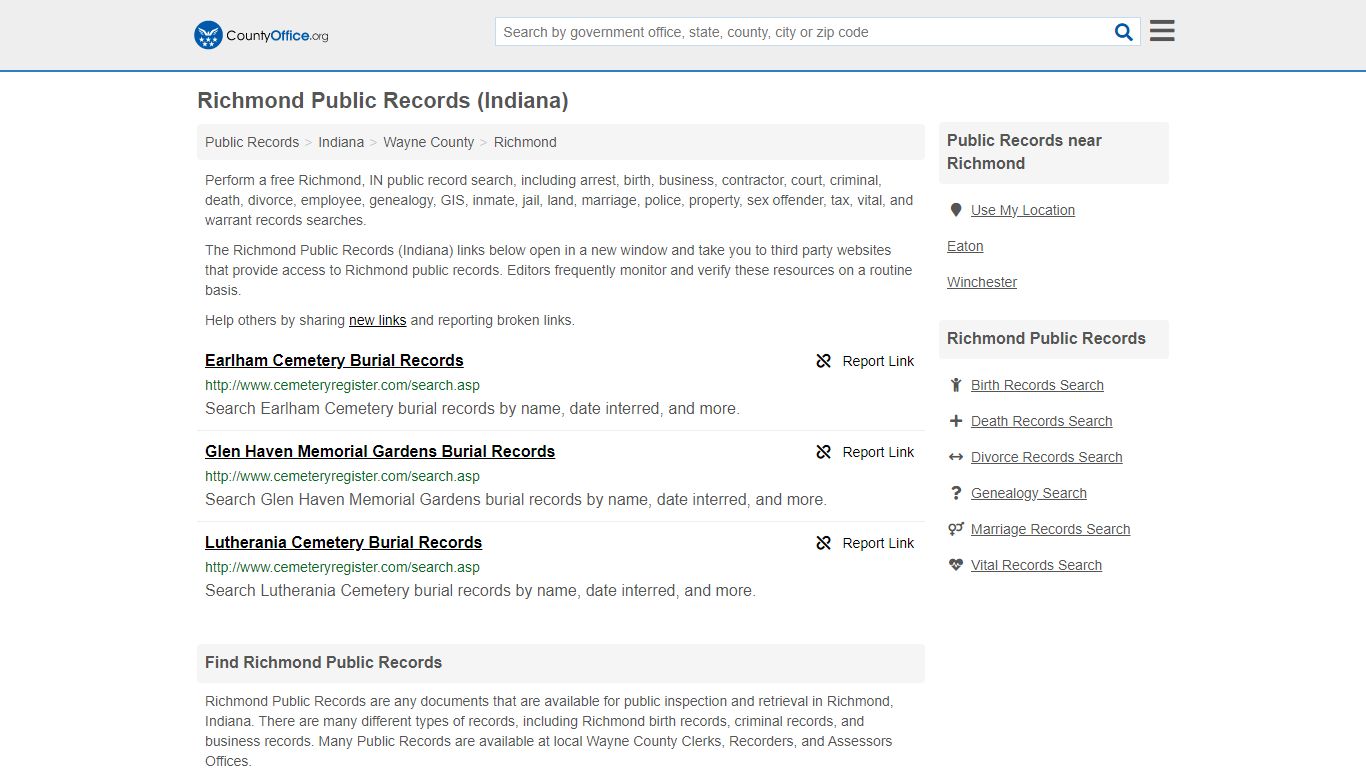1366x768 pixels.
Task: Click the Richmond Public Records (Indiana) heading
Action: (x=383, y=101)
